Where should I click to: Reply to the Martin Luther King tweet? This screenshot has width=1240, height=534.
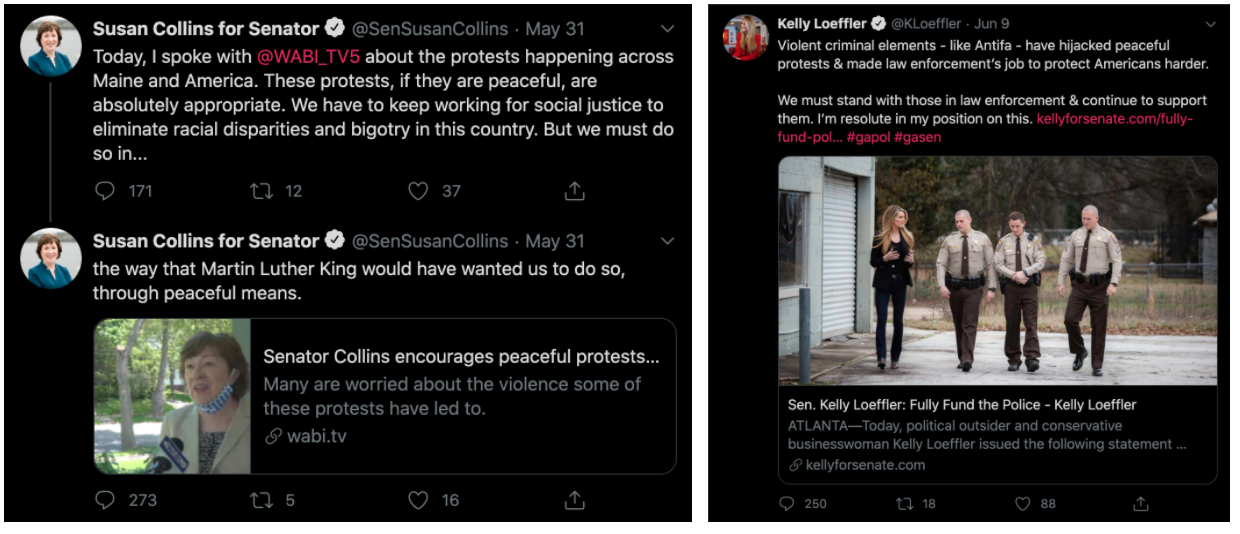coord(105,499)
